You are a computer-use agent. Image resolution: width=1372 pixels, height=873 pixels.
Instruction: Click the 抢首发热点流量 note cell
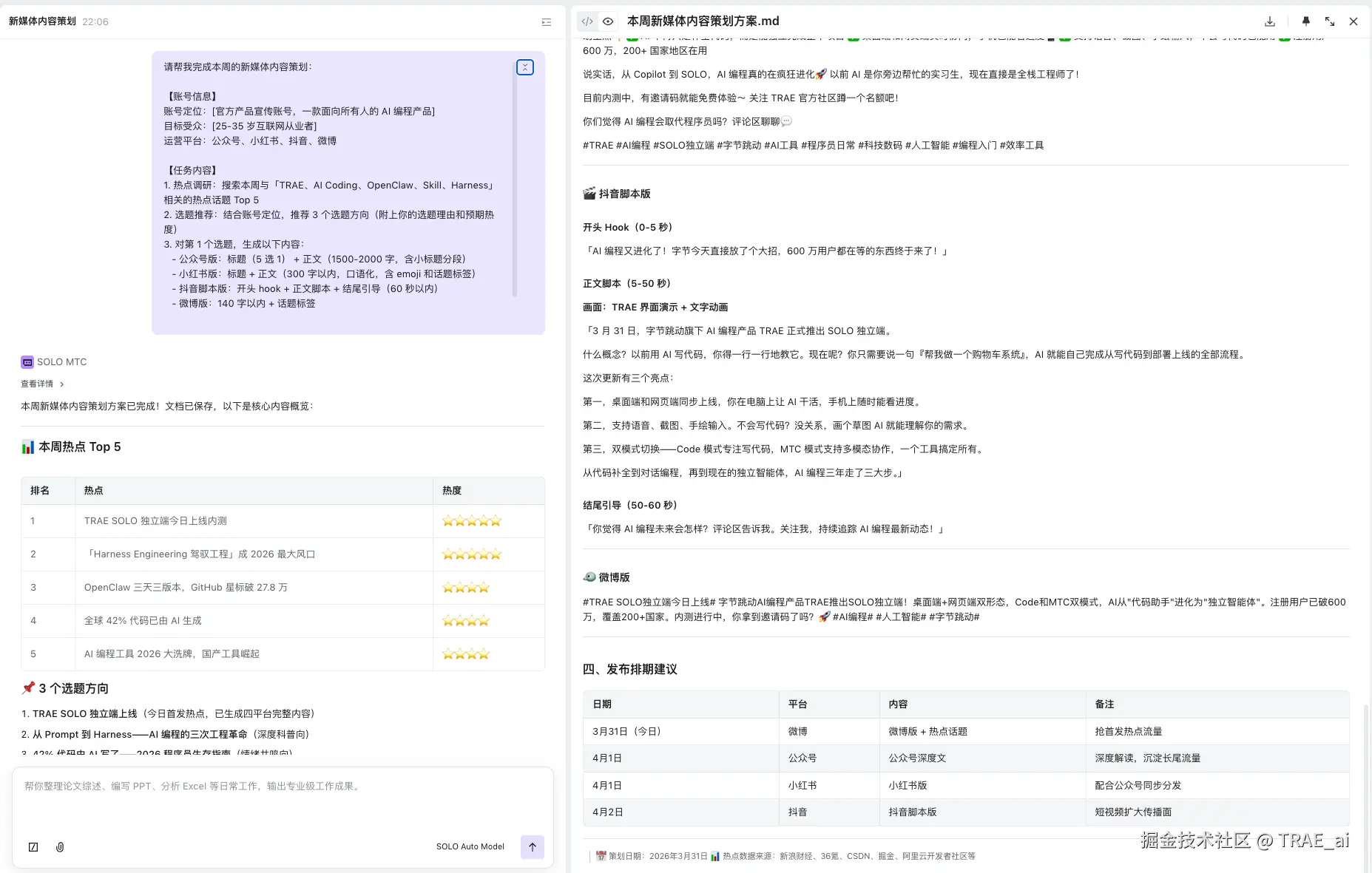pyautogui.click(x=1217, y=731)
